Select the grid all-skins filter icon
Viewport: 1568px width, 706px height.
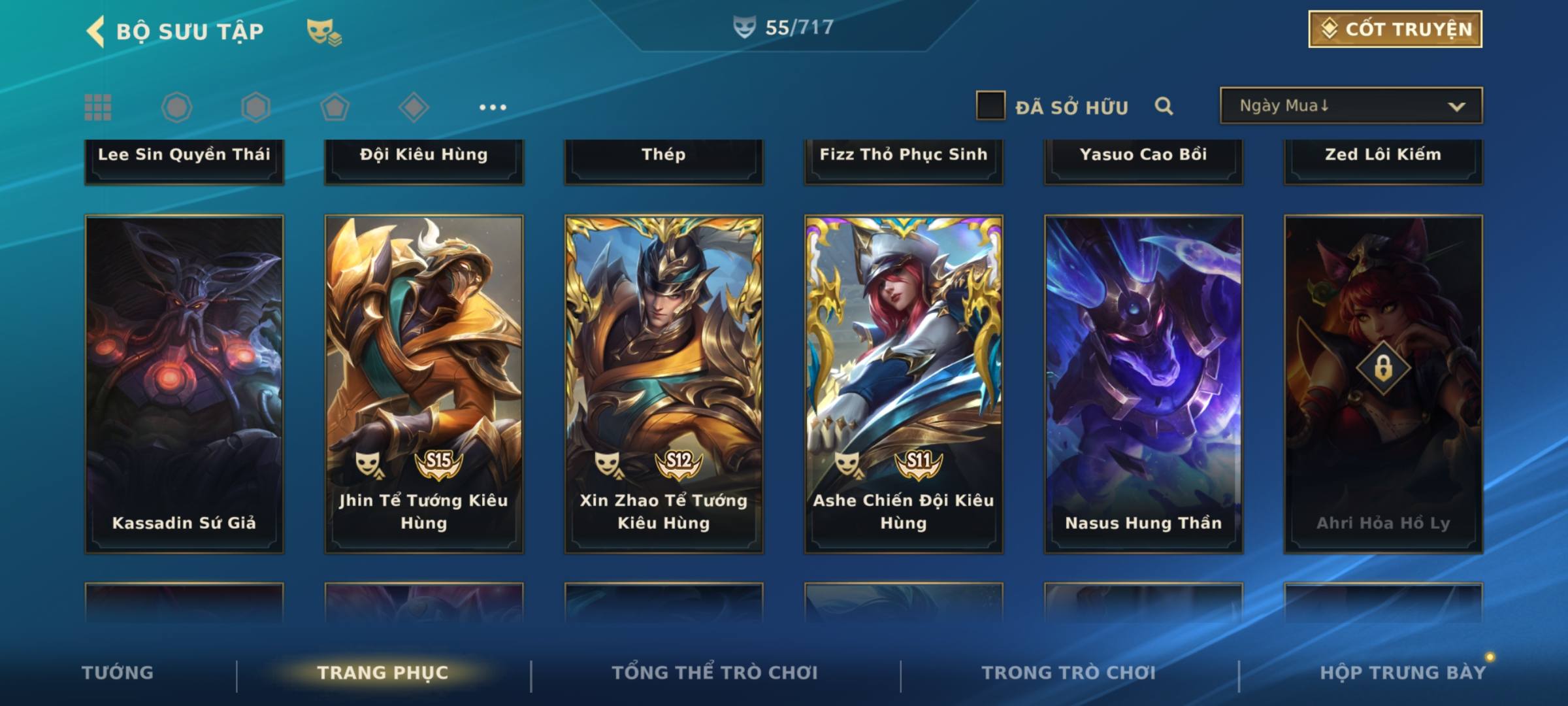[x=98, y=107]
